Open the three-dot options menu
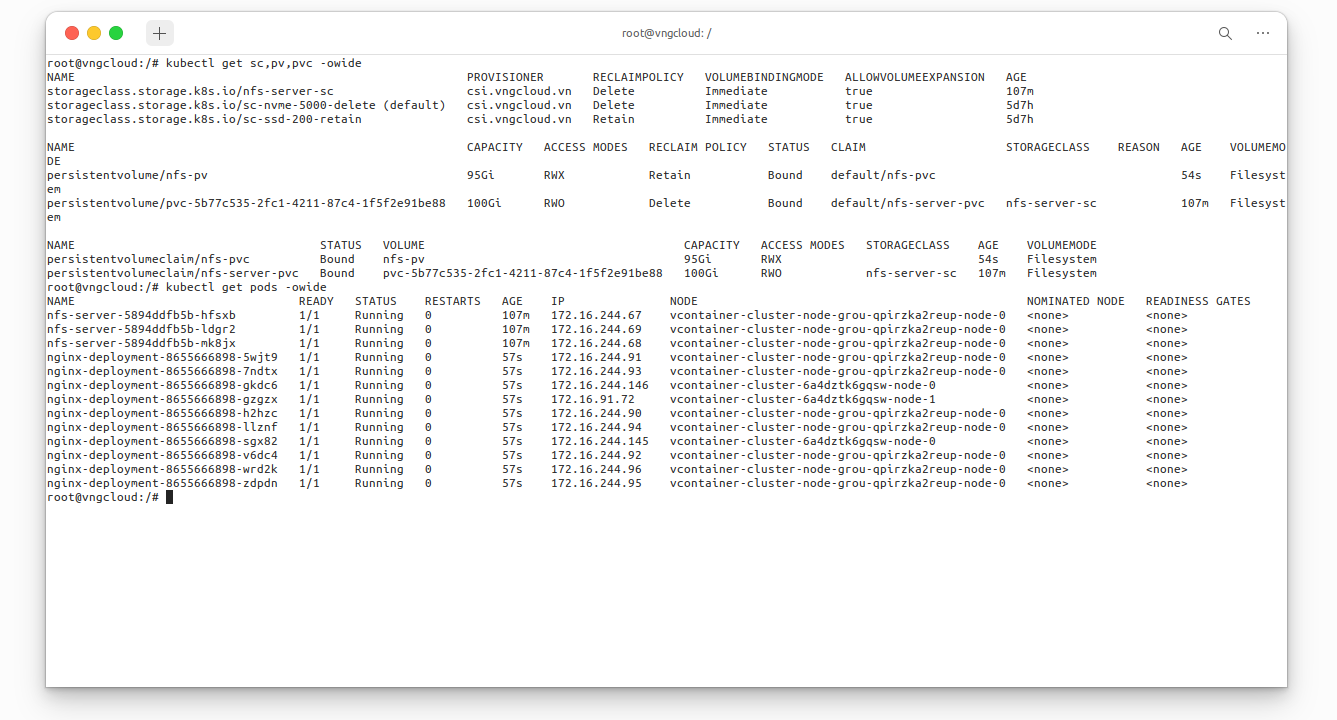1337x720 pixels. (x=1263, y=33)
